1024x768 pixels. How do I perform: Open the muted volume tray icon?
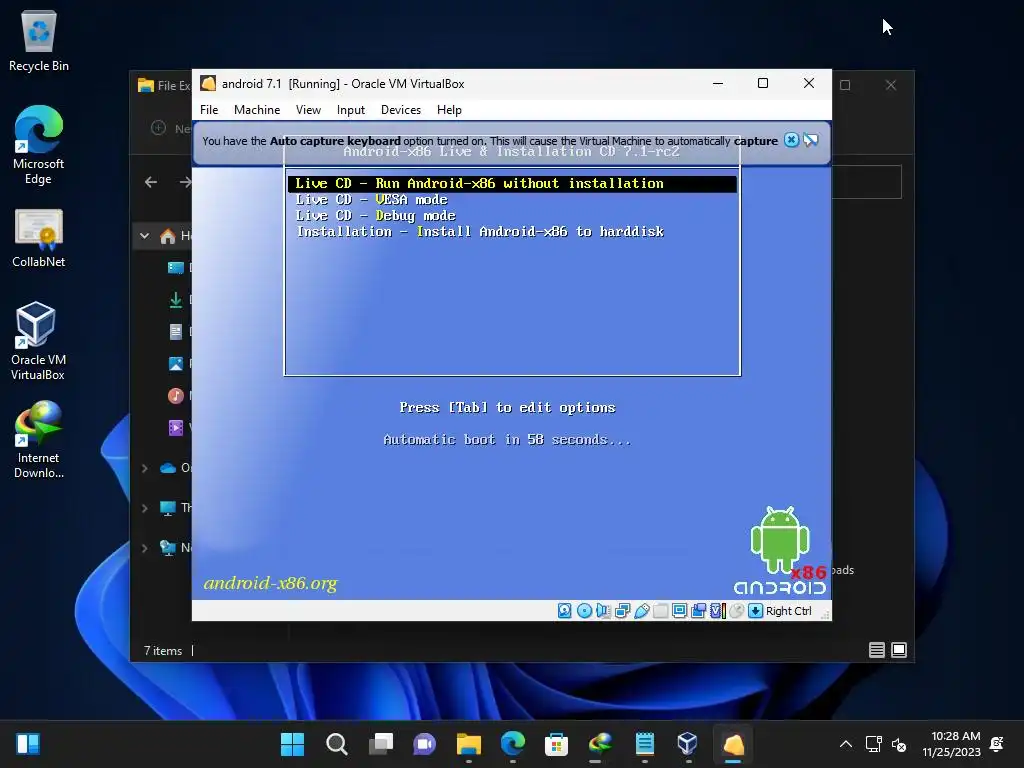899,744
